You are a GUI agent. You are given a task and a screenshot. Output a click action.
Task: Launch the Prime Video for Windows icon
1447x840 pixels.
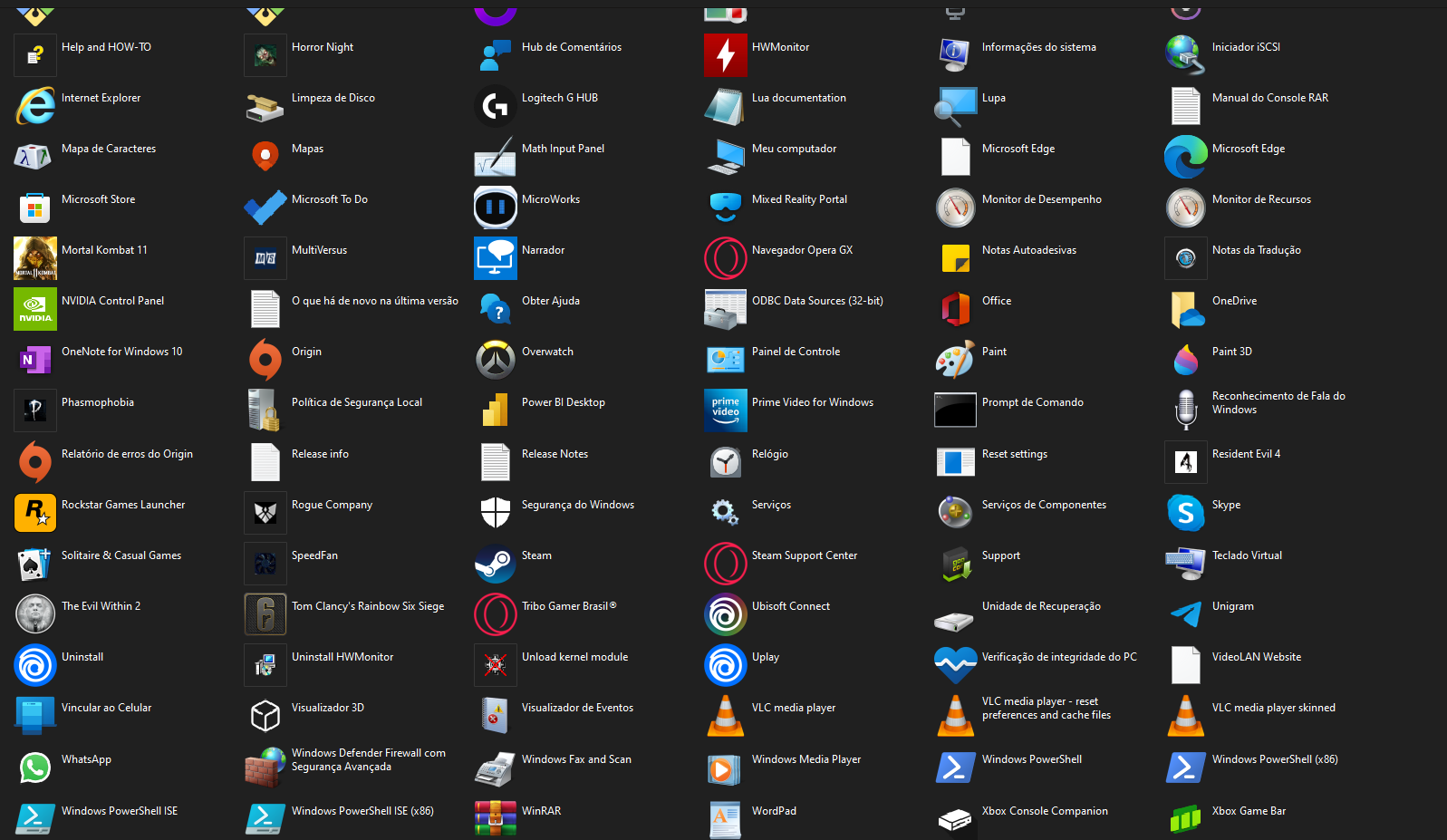(726, 410)
